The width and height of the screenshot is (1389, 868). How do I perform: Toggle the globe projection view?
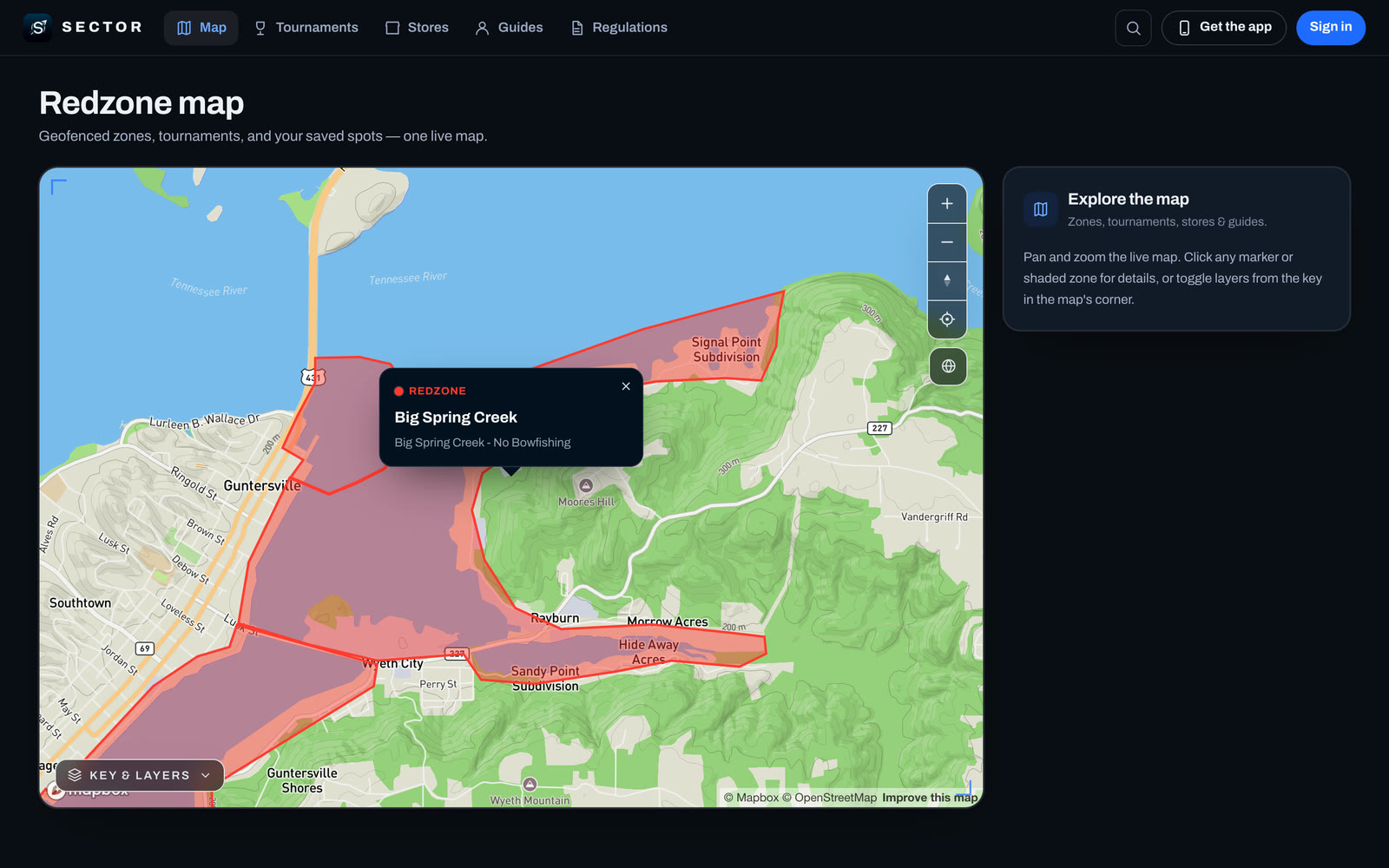pyautogui.click(x=948, y=366)
